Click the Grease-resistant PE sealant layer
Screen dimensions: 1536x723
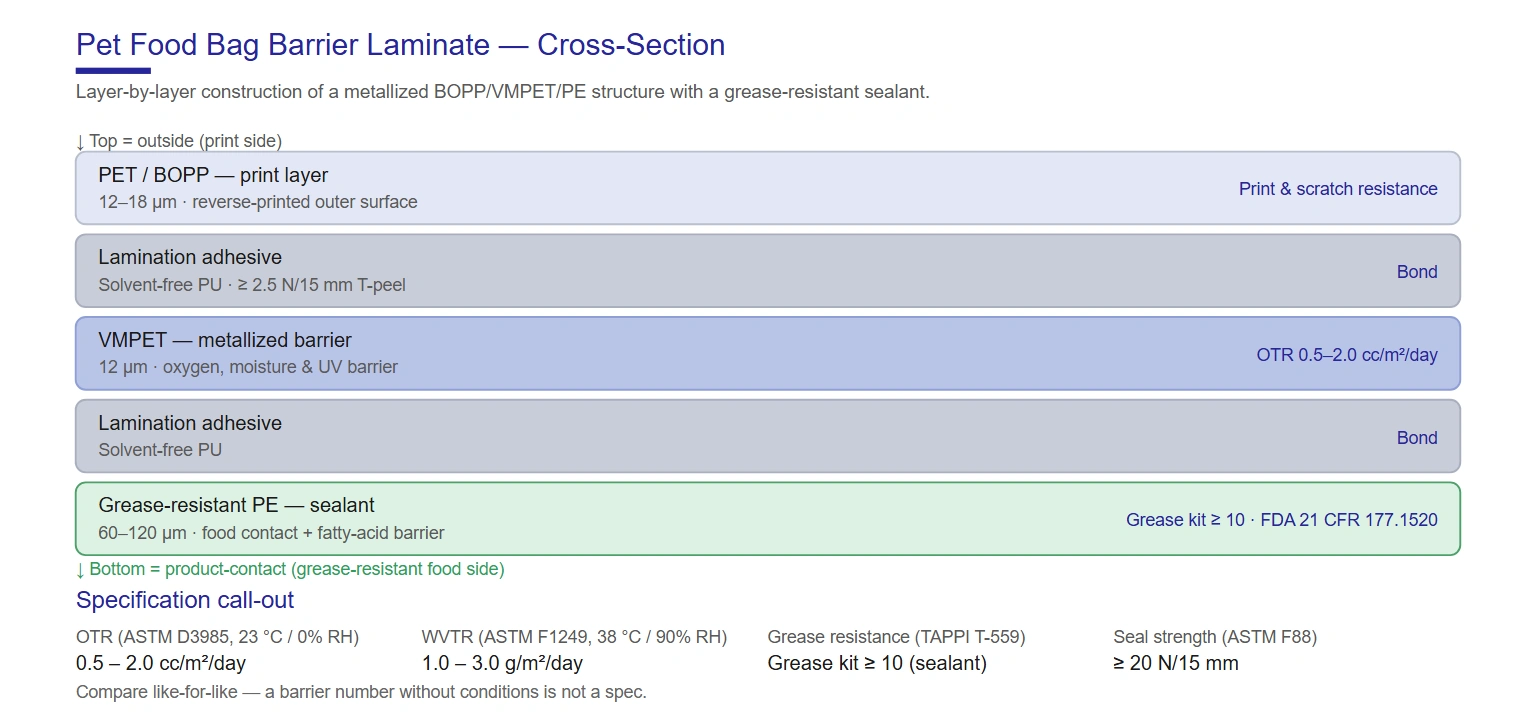click(x=768, y=519)
